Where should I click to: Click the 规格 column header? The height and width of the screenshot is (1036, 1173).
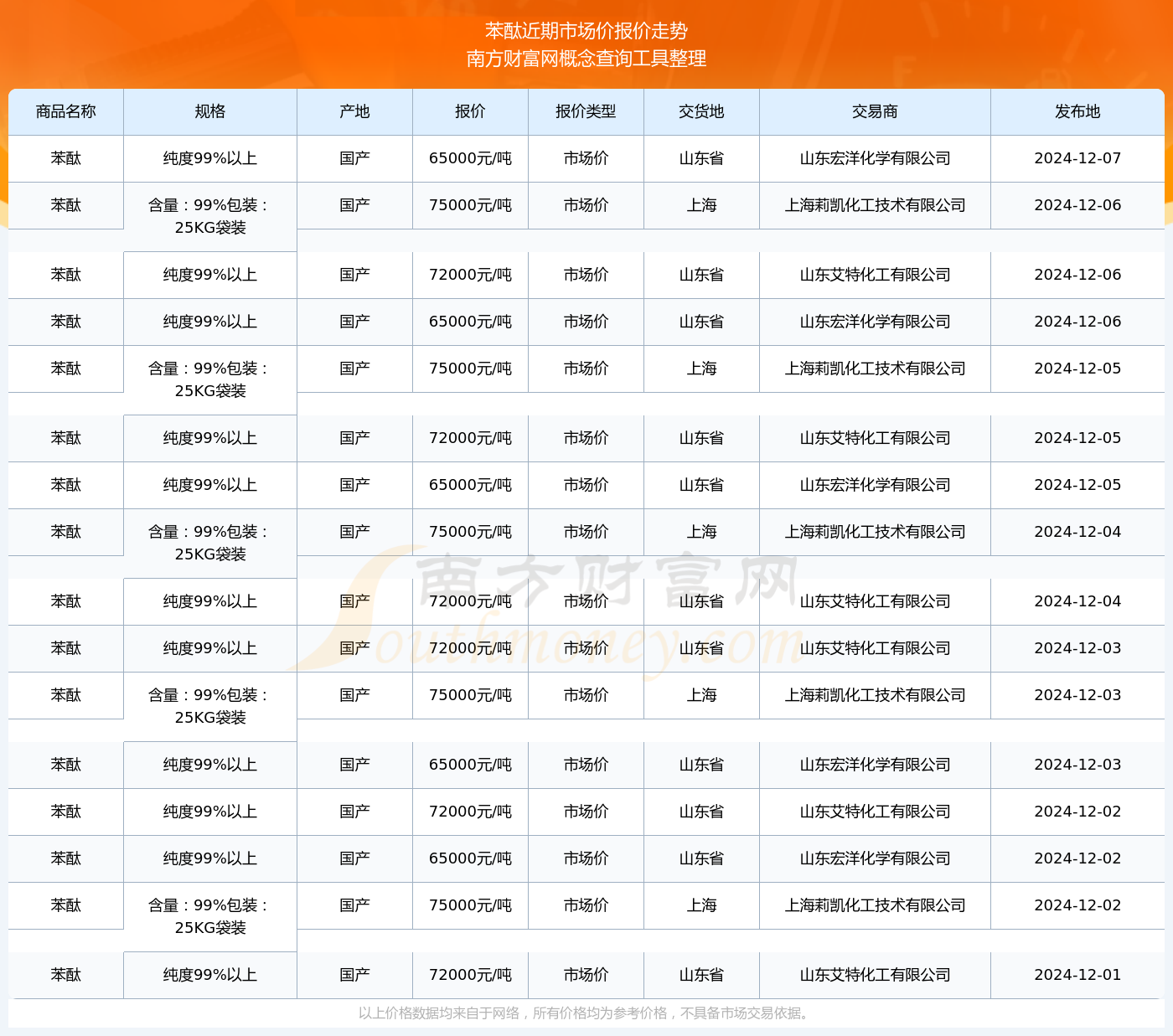(x=210, y=111)
